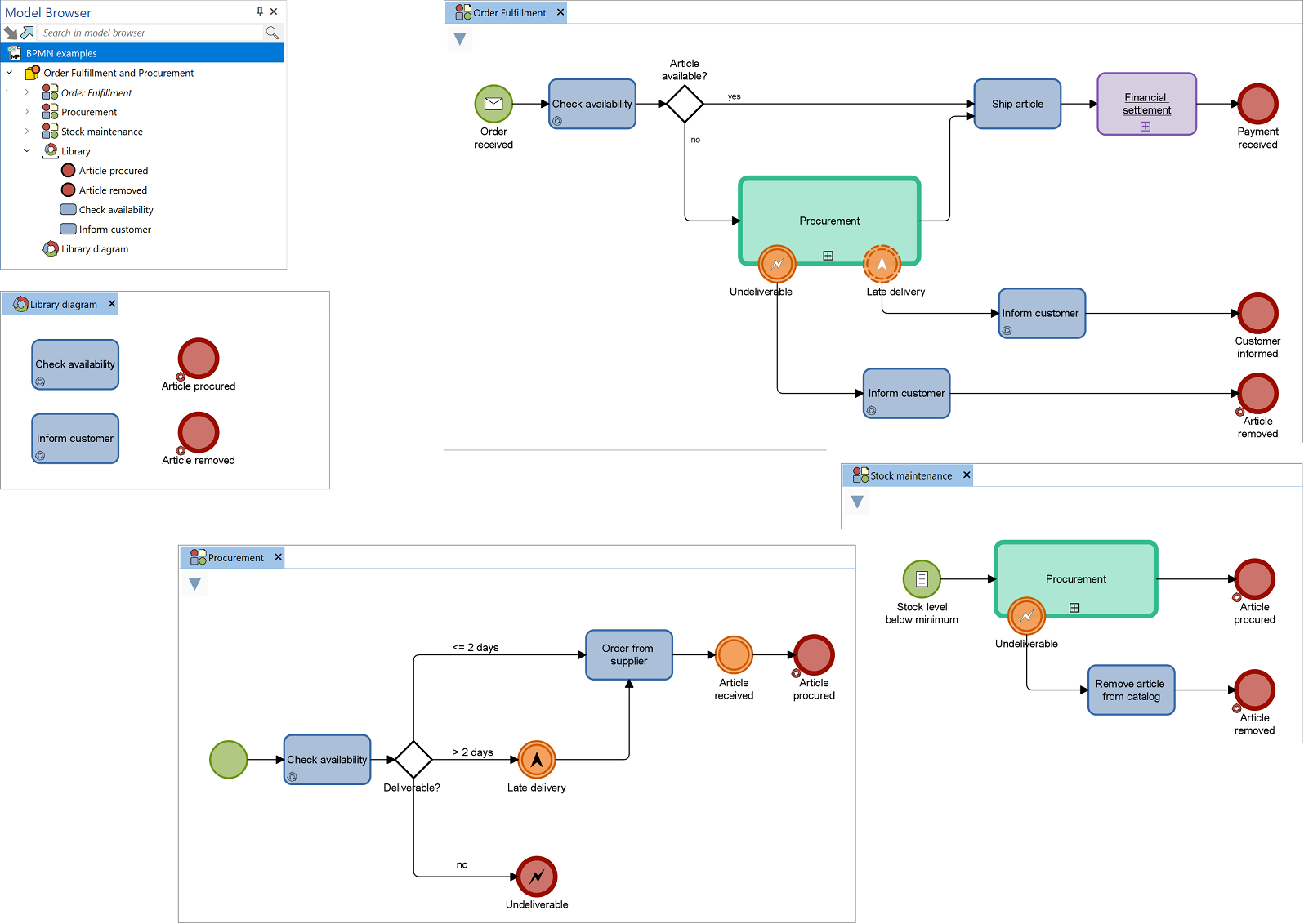Click the blue up-right arrow icon in Model Browser
Image resolution: width=1304 pixels, height=924 pixels.
coord(27,33)
